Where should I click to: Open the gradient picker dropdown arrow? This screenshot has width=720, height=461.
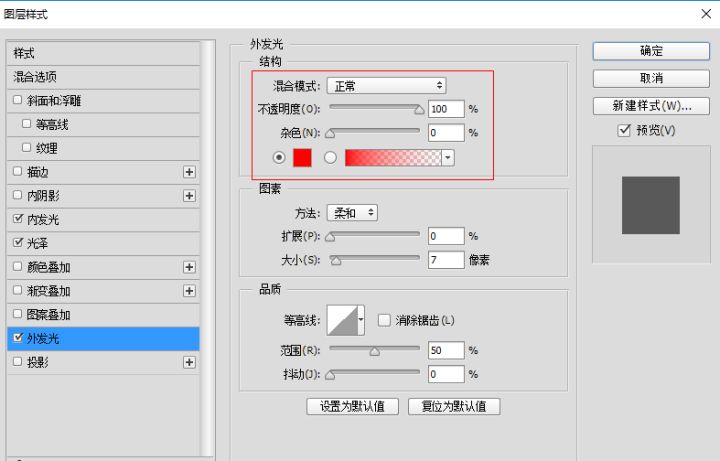point(448,157)
